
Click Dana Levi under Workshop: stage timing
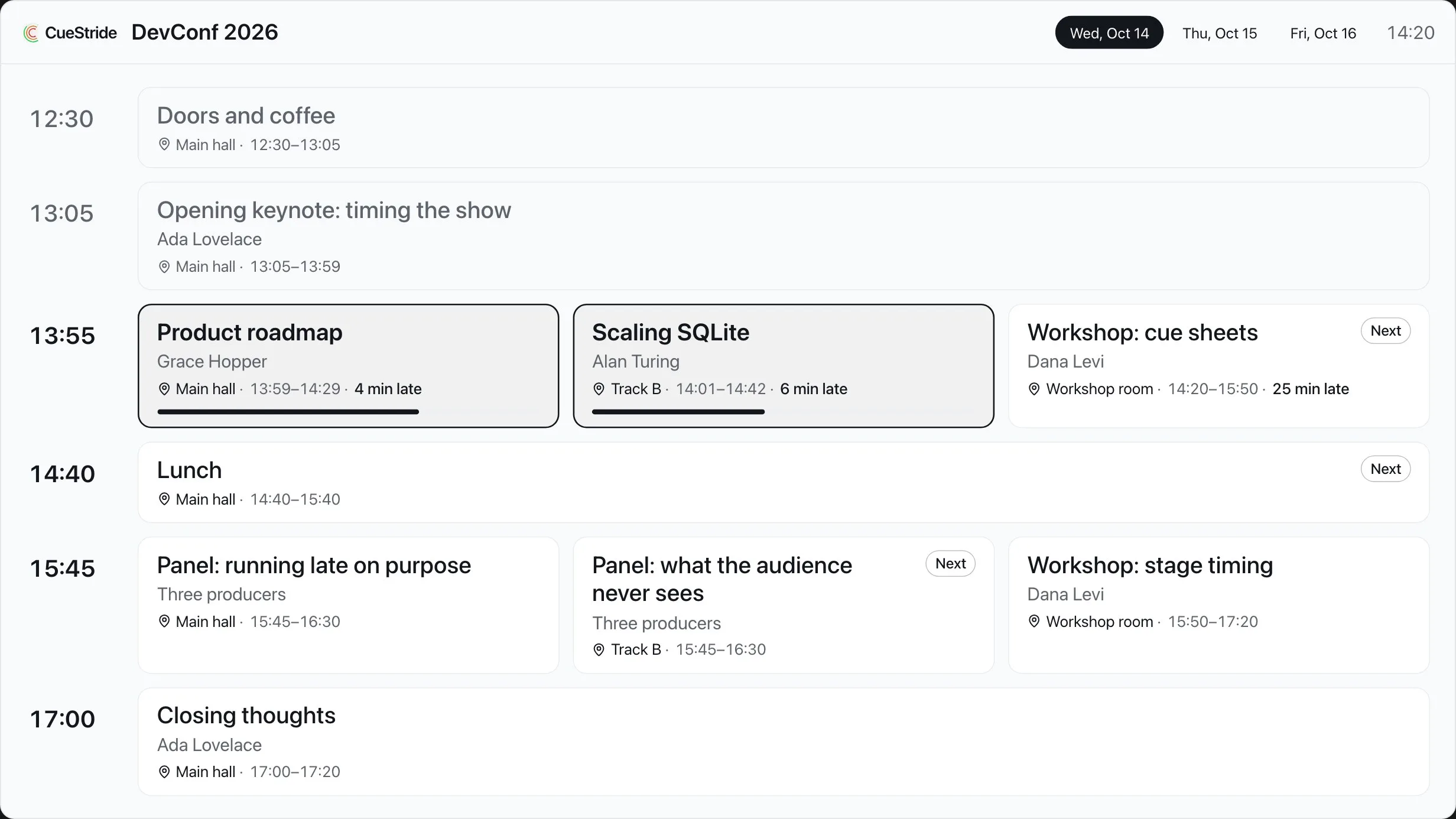(1065, 594)
